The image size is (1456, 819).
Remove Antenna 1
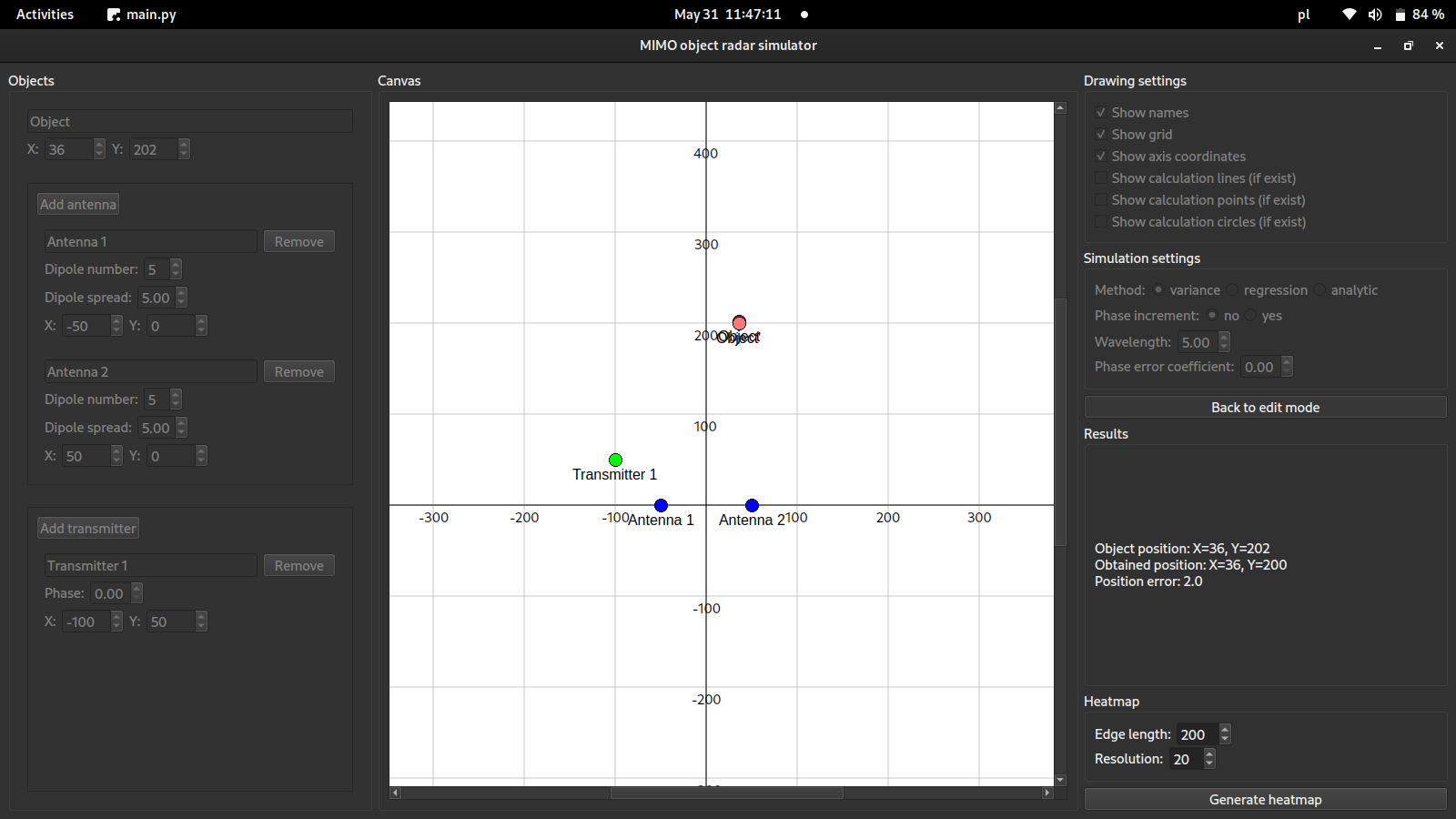point(299,241)
